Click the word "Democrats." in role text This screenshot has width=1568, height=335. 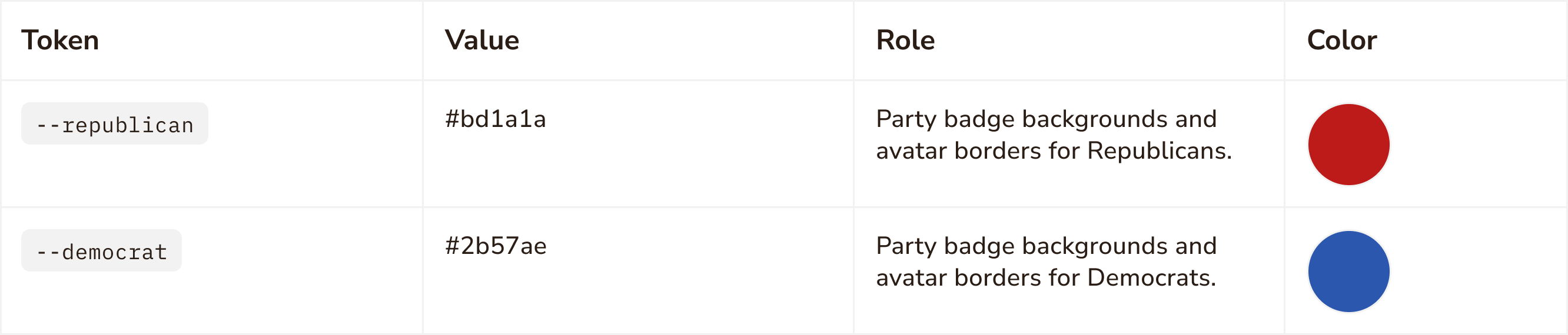click(1151, 278)
